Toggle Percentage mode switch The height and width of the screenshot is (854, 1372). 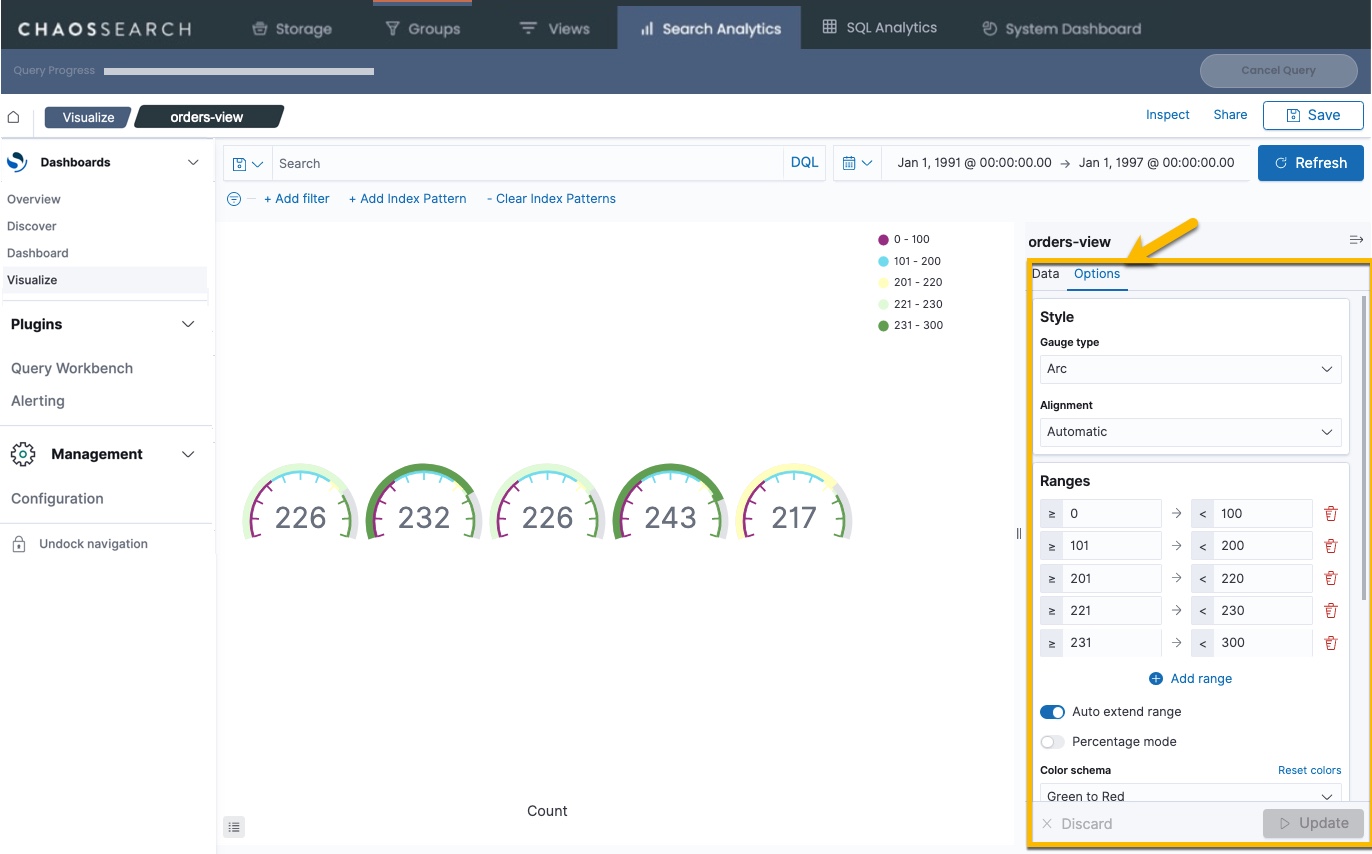pyautogui.click(x=1052, y=742)
